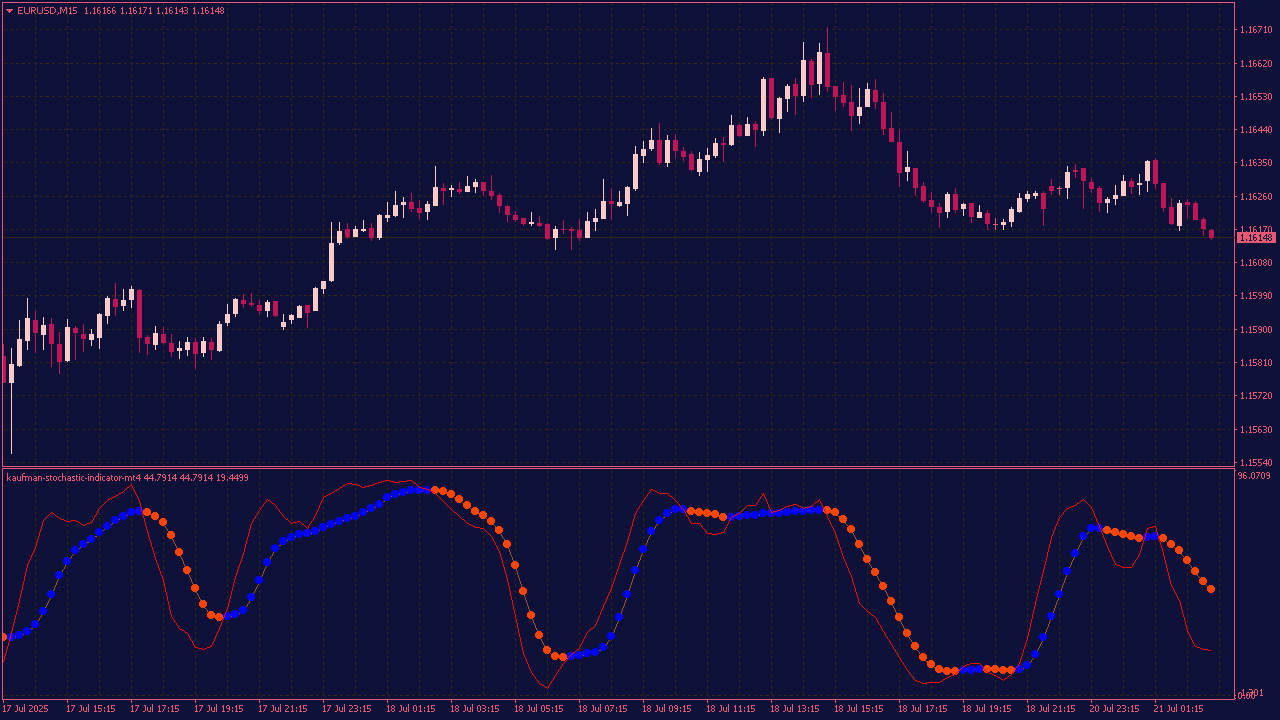1280x720 pixels.
Task: Select the current price tag 1.16148
Action: point(1256,237)
